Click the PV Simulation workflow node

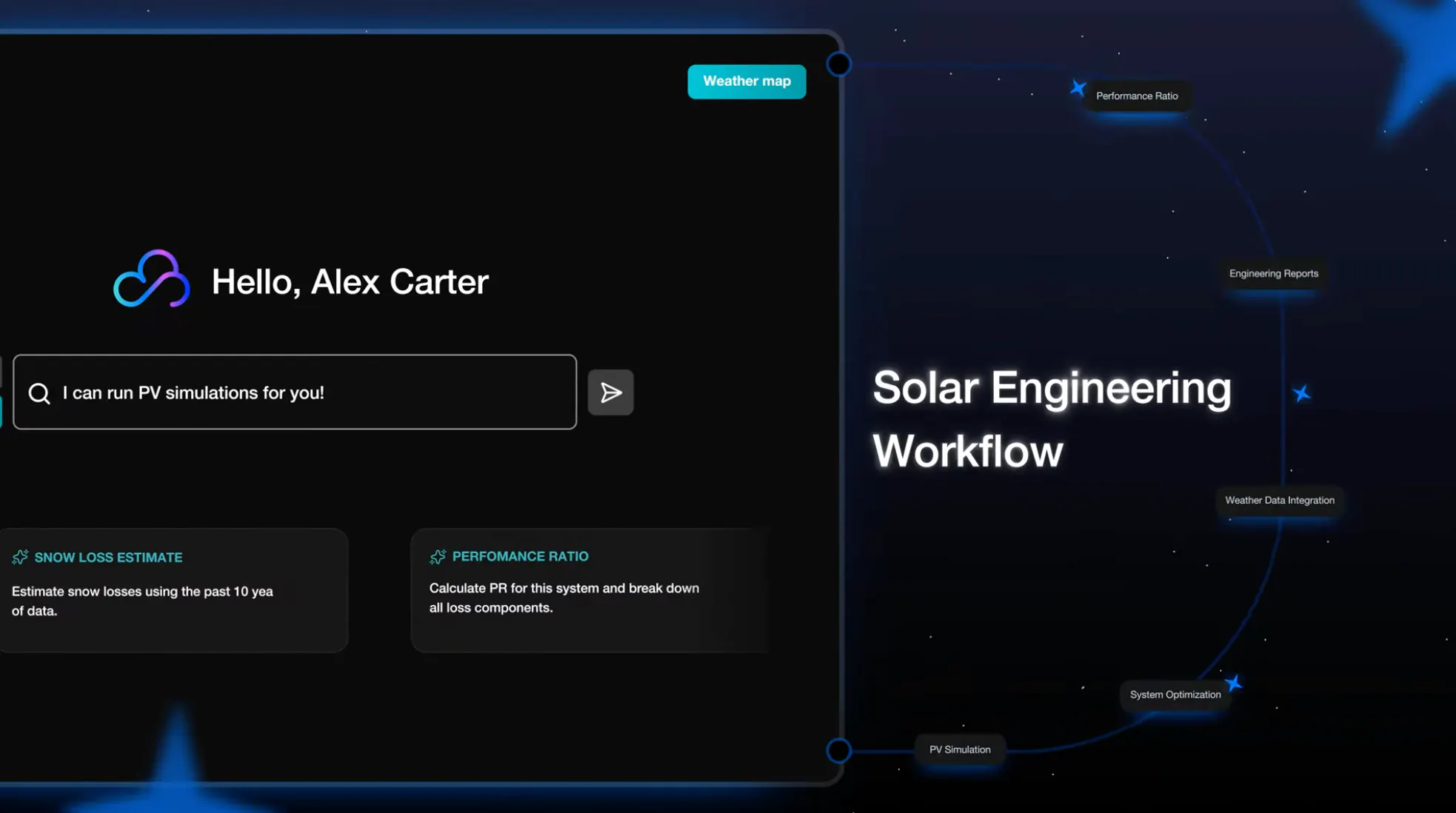click(x=959, y=749)
